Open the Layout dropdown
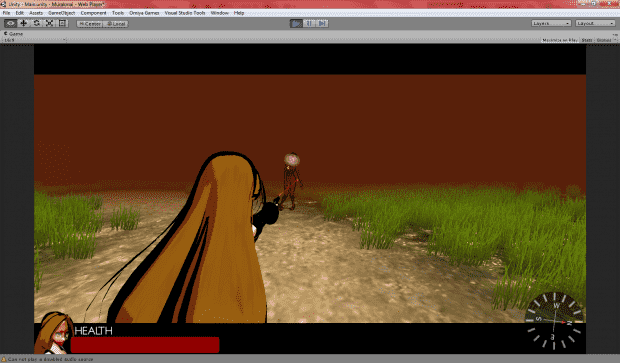This screenshot has height=363, width=620. click(x=595, y=23)
